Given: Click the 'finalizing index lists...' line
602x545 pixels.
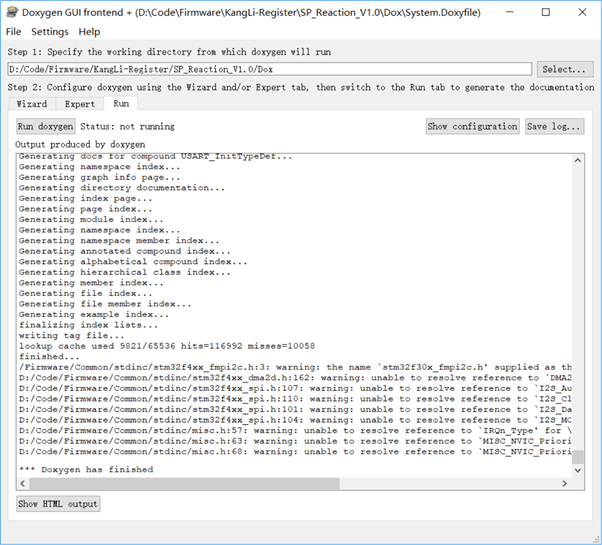Looking at the screenshot, I should (88, 325).
